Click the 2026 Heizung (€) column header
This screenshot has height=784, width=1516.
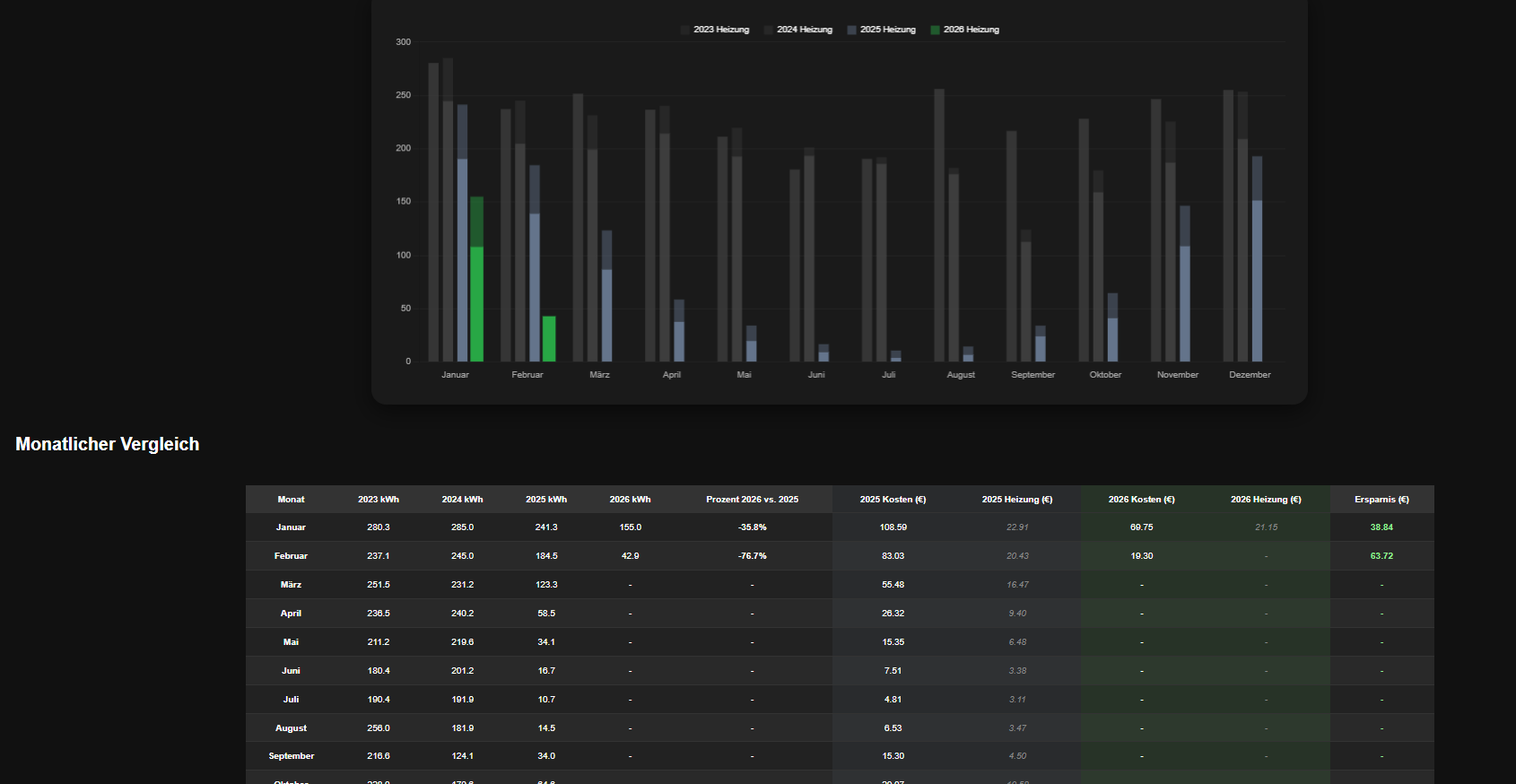pyautogui.click(x=1266, y=500)
